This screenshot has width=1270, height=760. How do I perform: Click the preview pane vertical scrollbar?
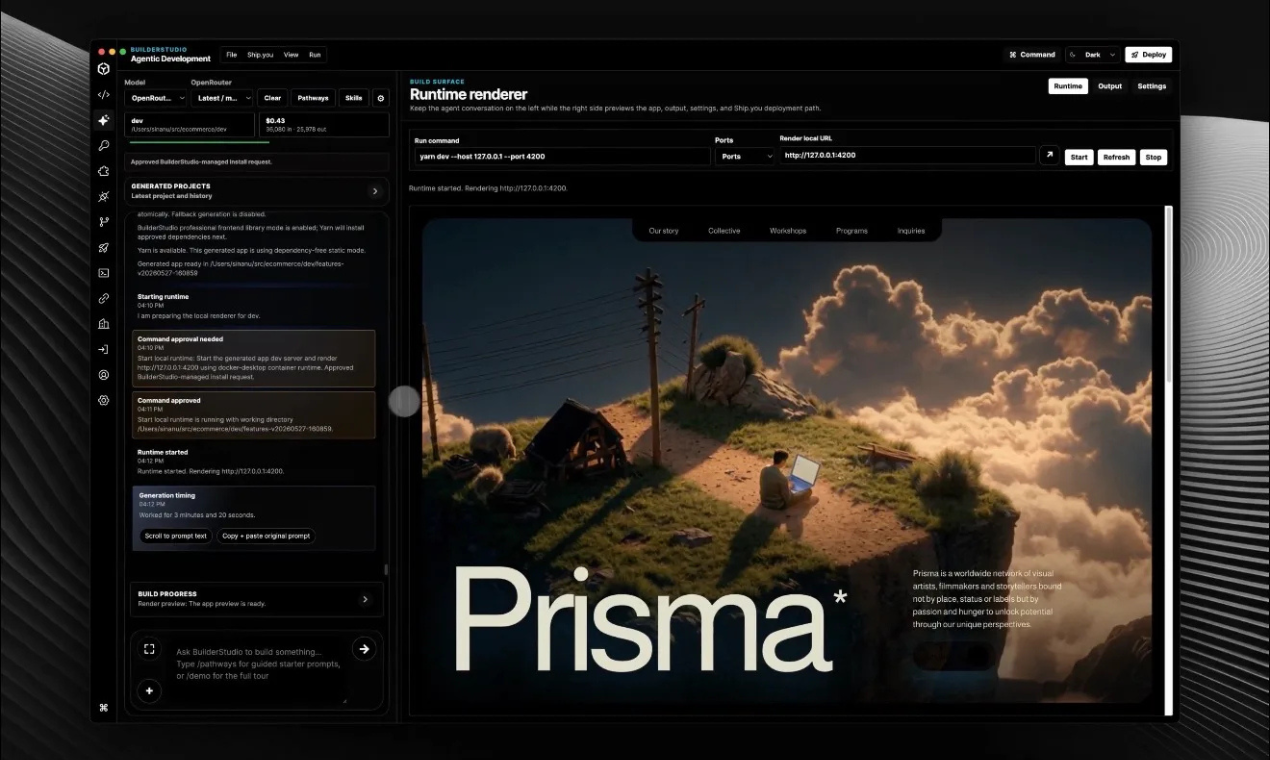point(1169,295)
